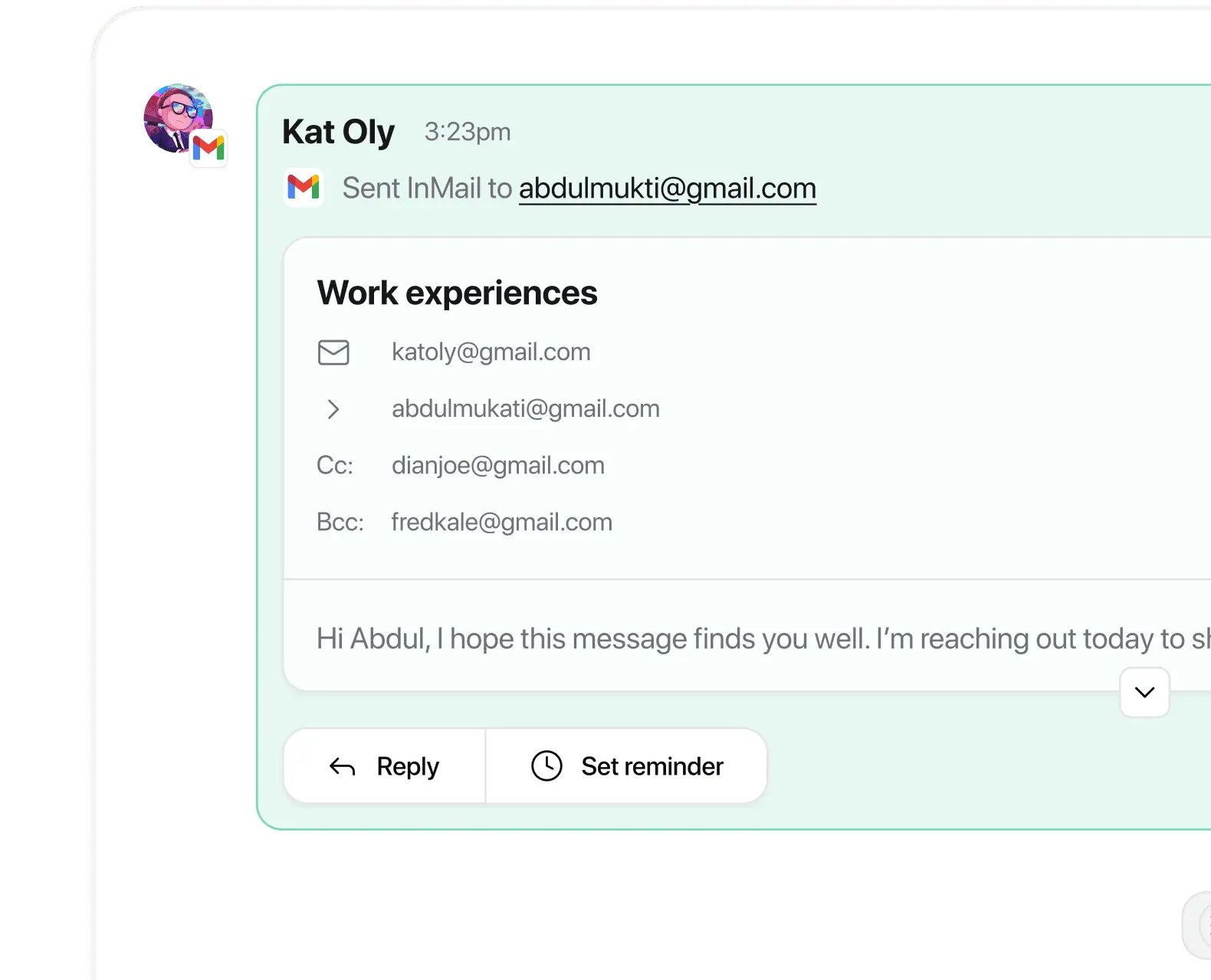Click the dianjoe@gmail.com Cc address
Viewport: 1211px width, 980px height.
click(497, 466)
